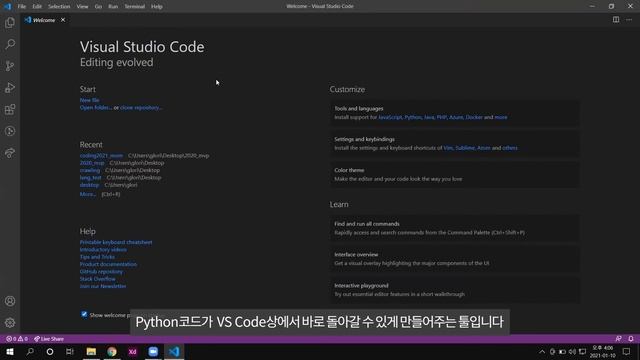Open the Help menu

tap(157, 7)
